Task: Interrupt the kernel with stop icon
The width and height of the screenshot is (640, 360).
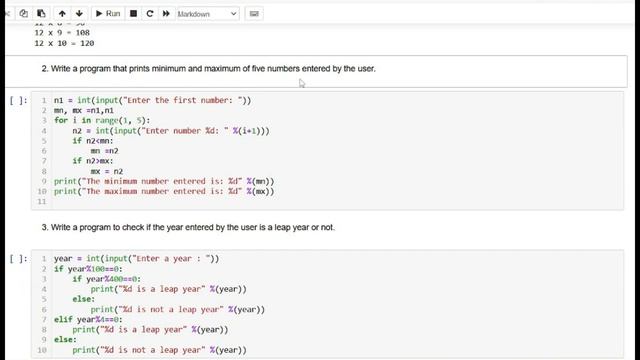Action: (133, 13)
